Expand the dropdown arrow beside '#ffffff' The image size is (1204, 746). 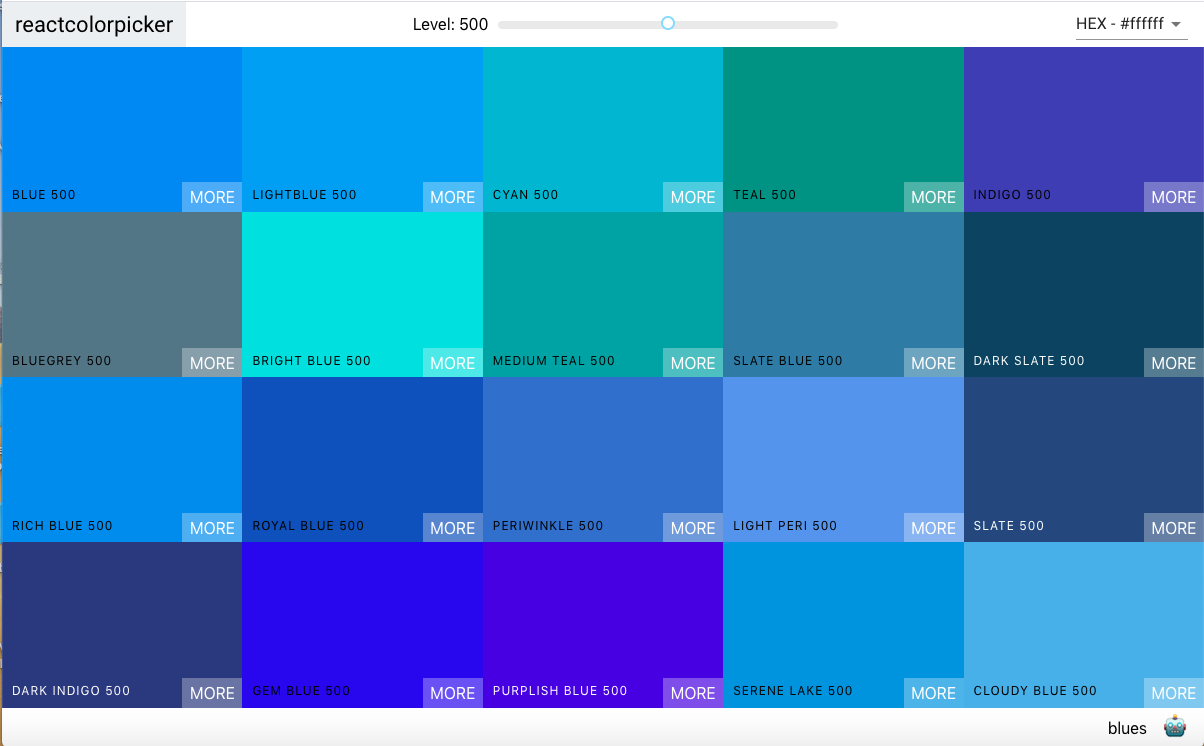point(1175,25)
